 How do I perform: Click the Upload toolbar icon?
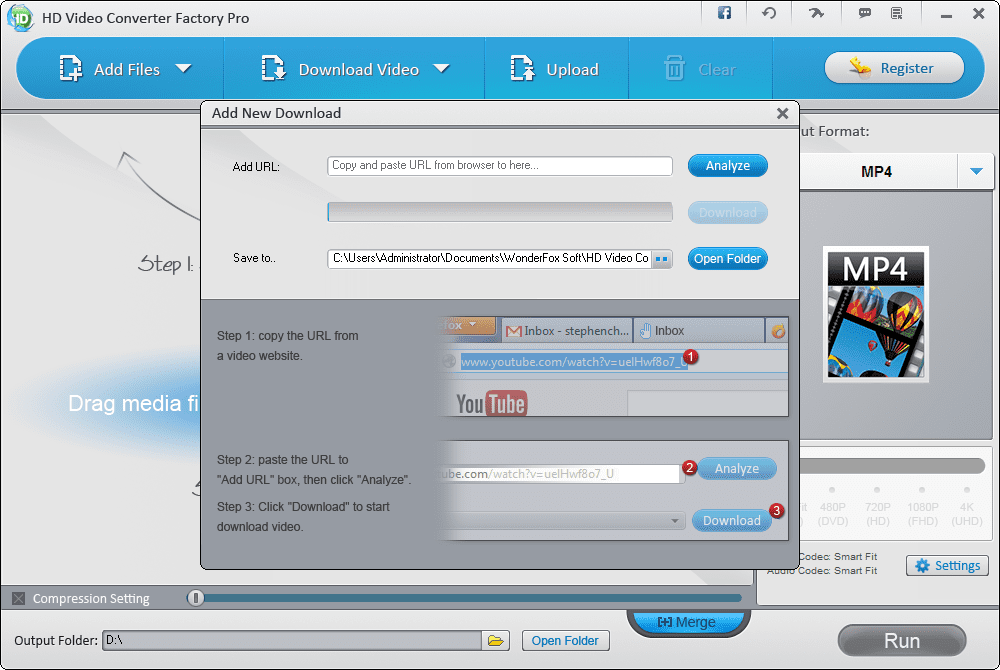pos(521,68)
